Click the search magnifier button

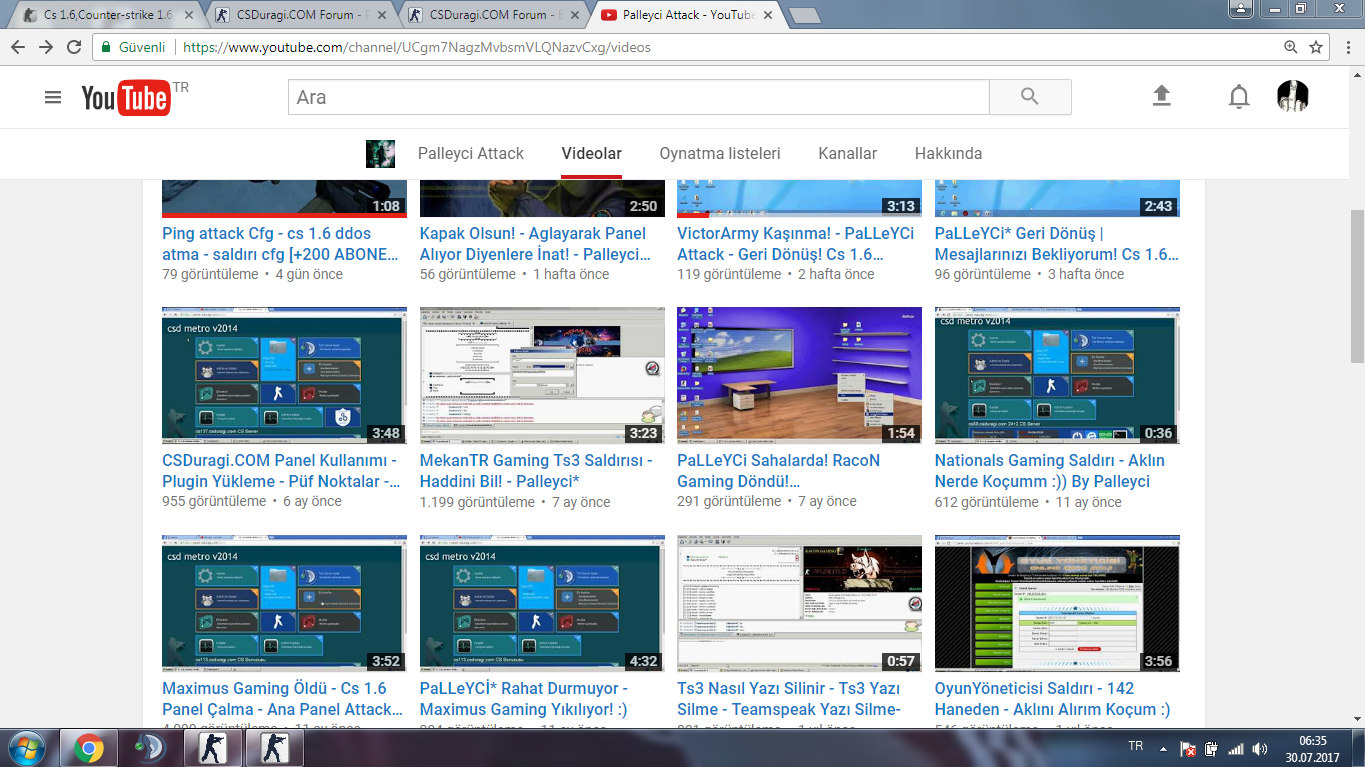coord(1030,97)
